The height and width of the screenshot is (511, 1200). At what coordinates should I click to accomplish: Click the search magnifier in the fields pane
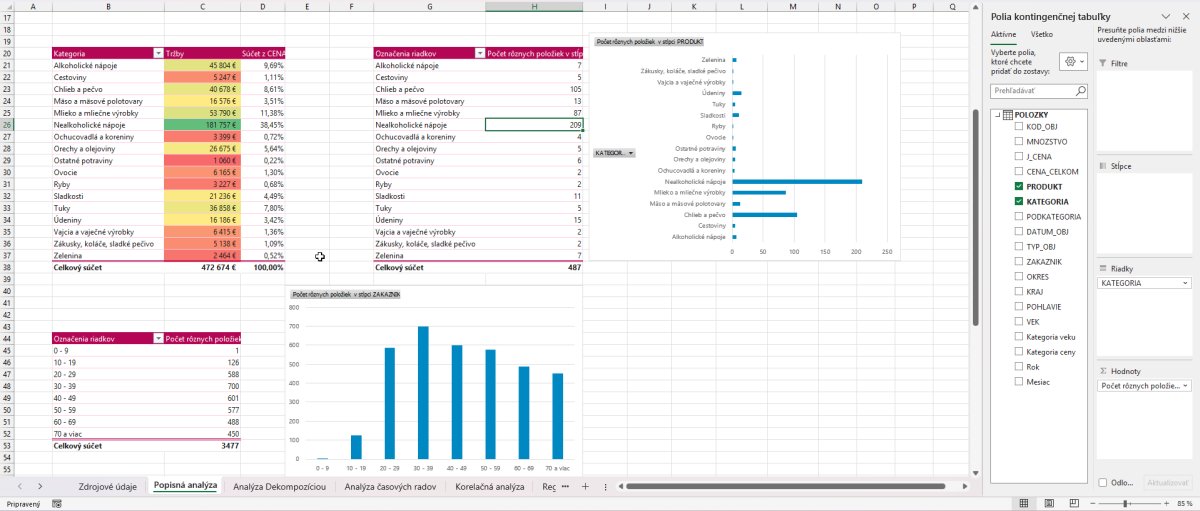tap(1080, 90)
